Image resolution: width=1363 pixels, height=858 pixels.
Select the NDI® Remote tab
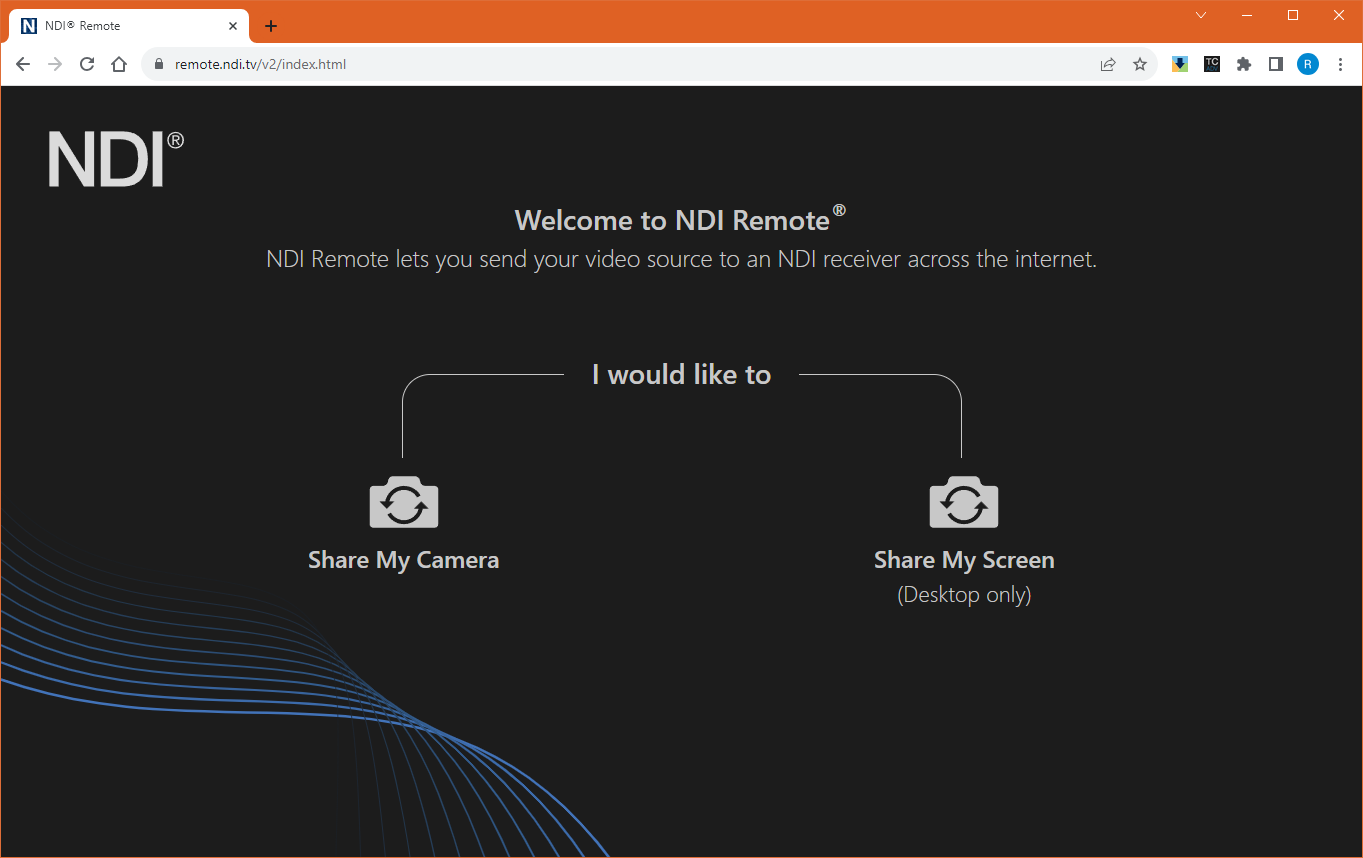120,26
